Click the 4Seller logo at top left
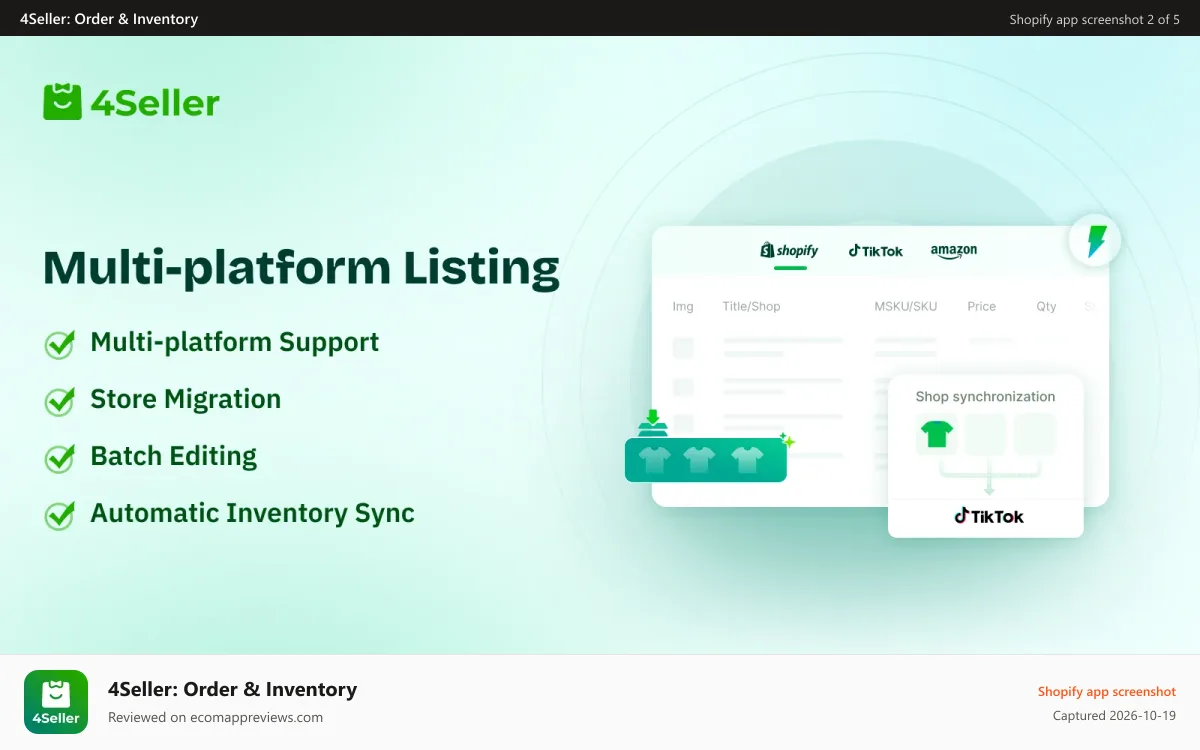Viewport: 1200px width, 750px height. point(131,102)
